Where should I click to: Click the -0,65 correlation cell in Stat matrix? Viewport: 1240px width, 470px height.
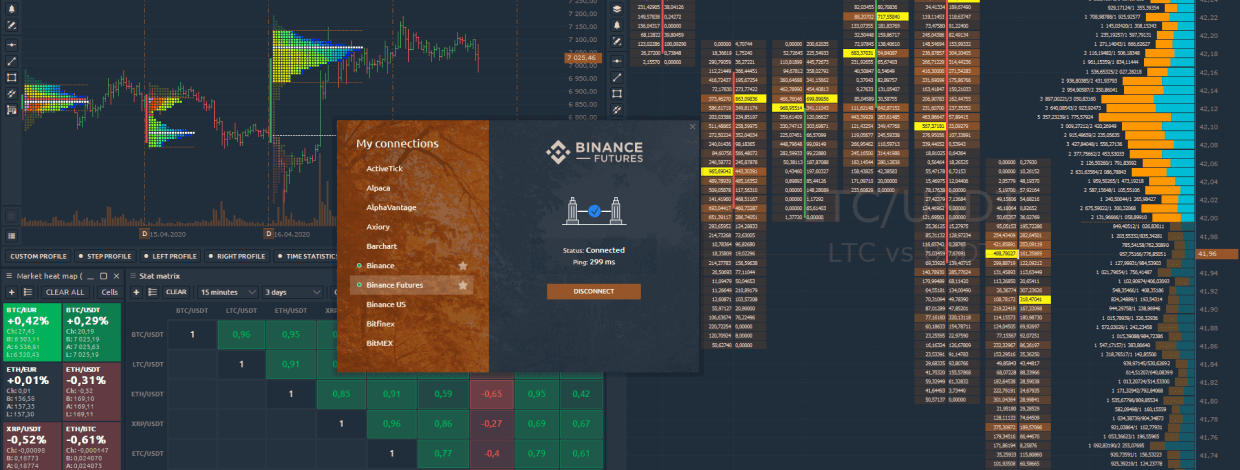492,394
